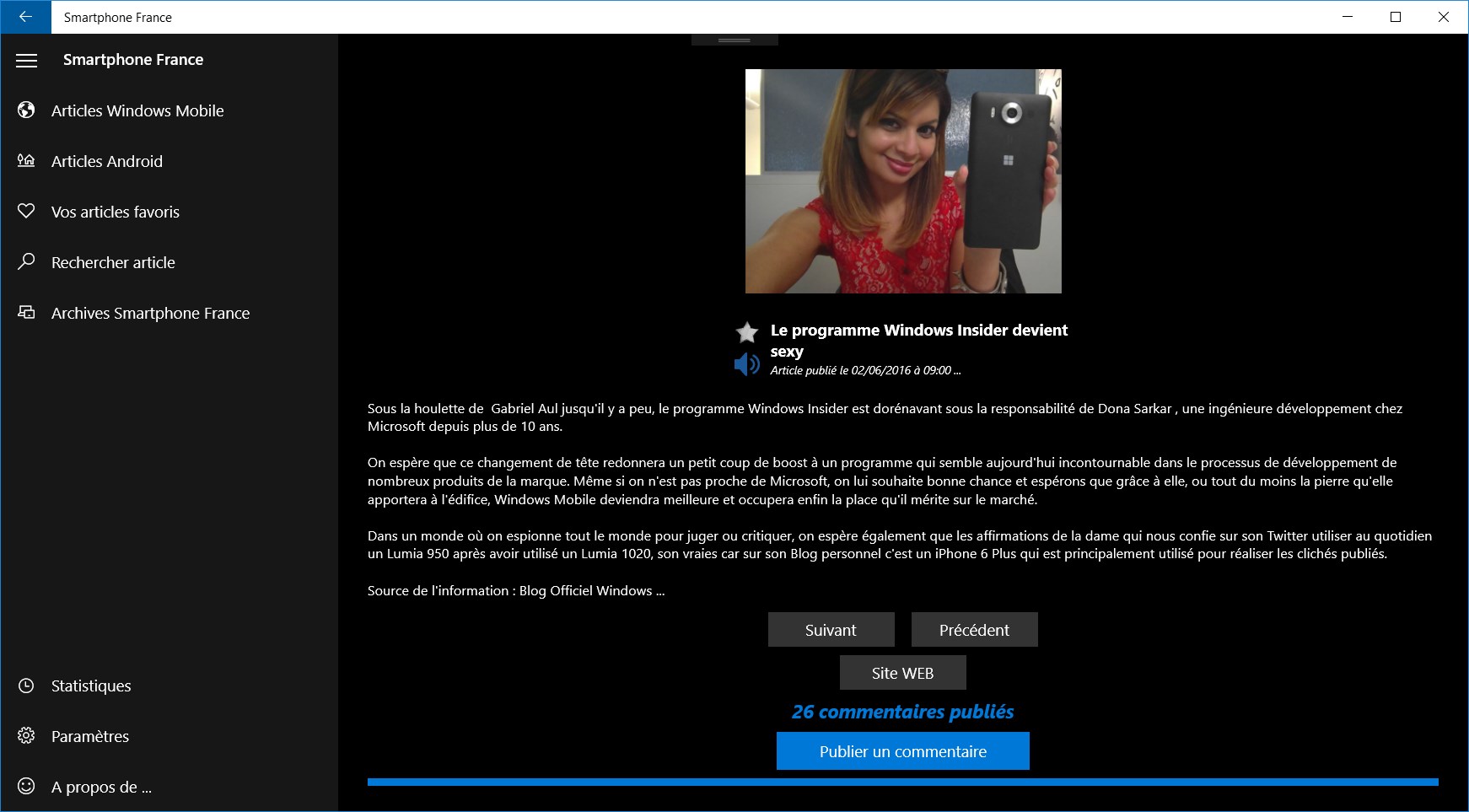This screenshot has height=812, width=1469.
Task: Click Publier un commentaire button
Action: point(903,750)
